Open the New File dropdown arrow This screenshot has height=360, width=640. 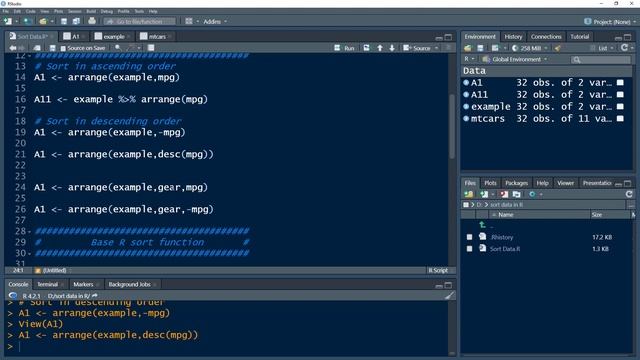click(16, 21)
